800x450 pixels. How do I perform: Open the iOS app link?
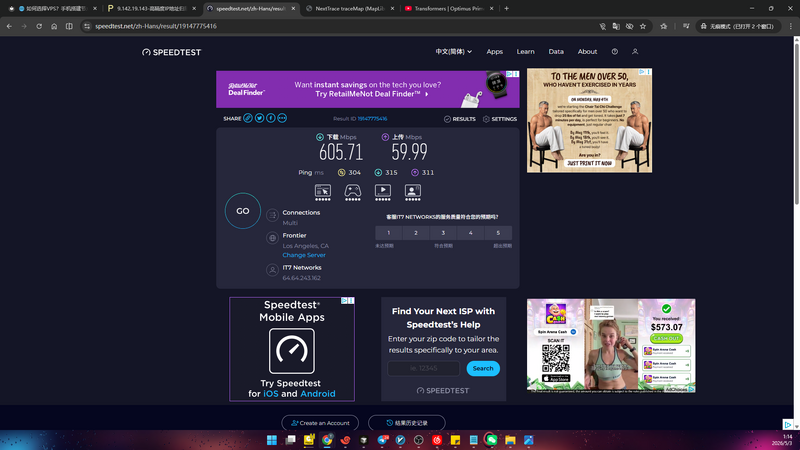click(x=270, y=394)
